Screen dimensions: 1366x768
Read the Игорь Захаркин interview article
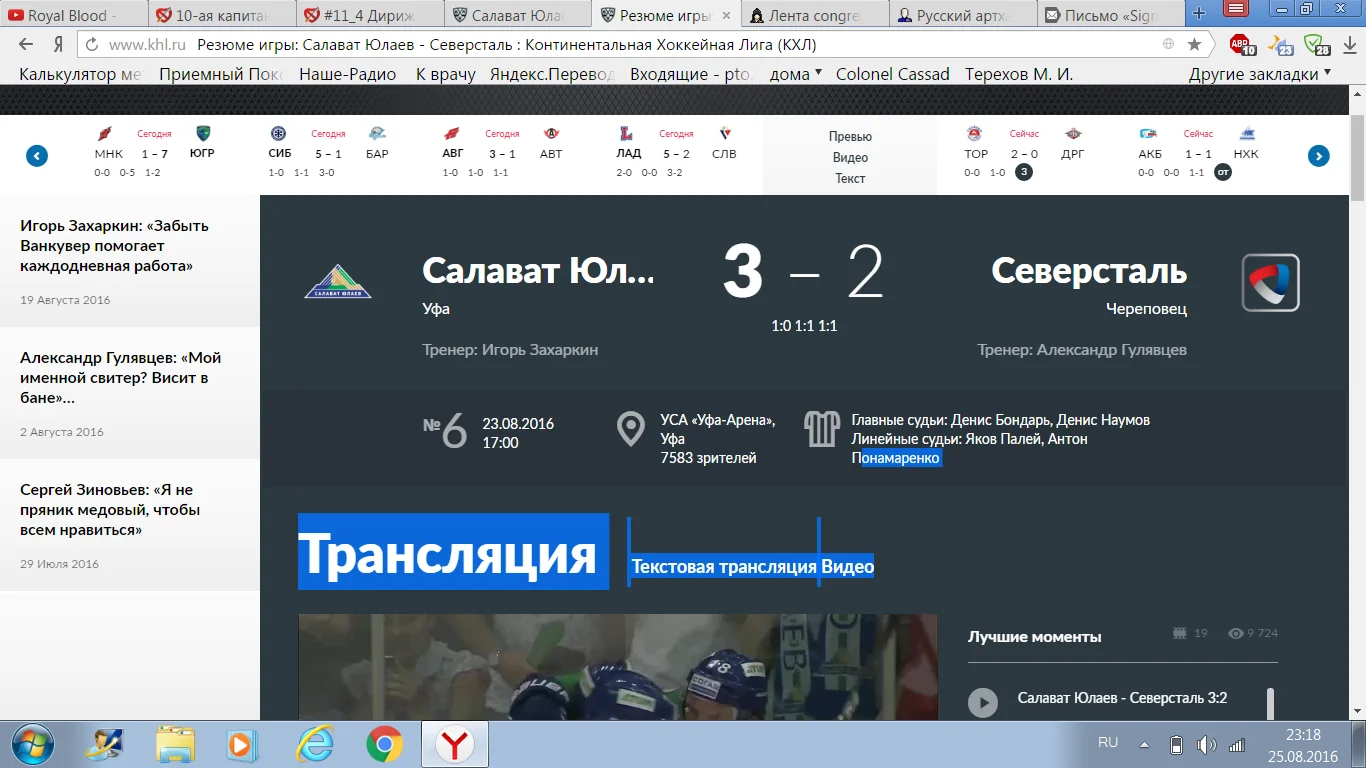[x=114, y=246]
